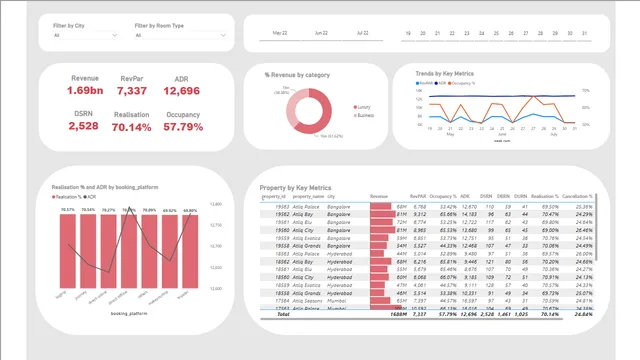Click the bar labeled 70.54%
Image resolution: width=640 pixels, height=360 pixels.
point(88,251)
